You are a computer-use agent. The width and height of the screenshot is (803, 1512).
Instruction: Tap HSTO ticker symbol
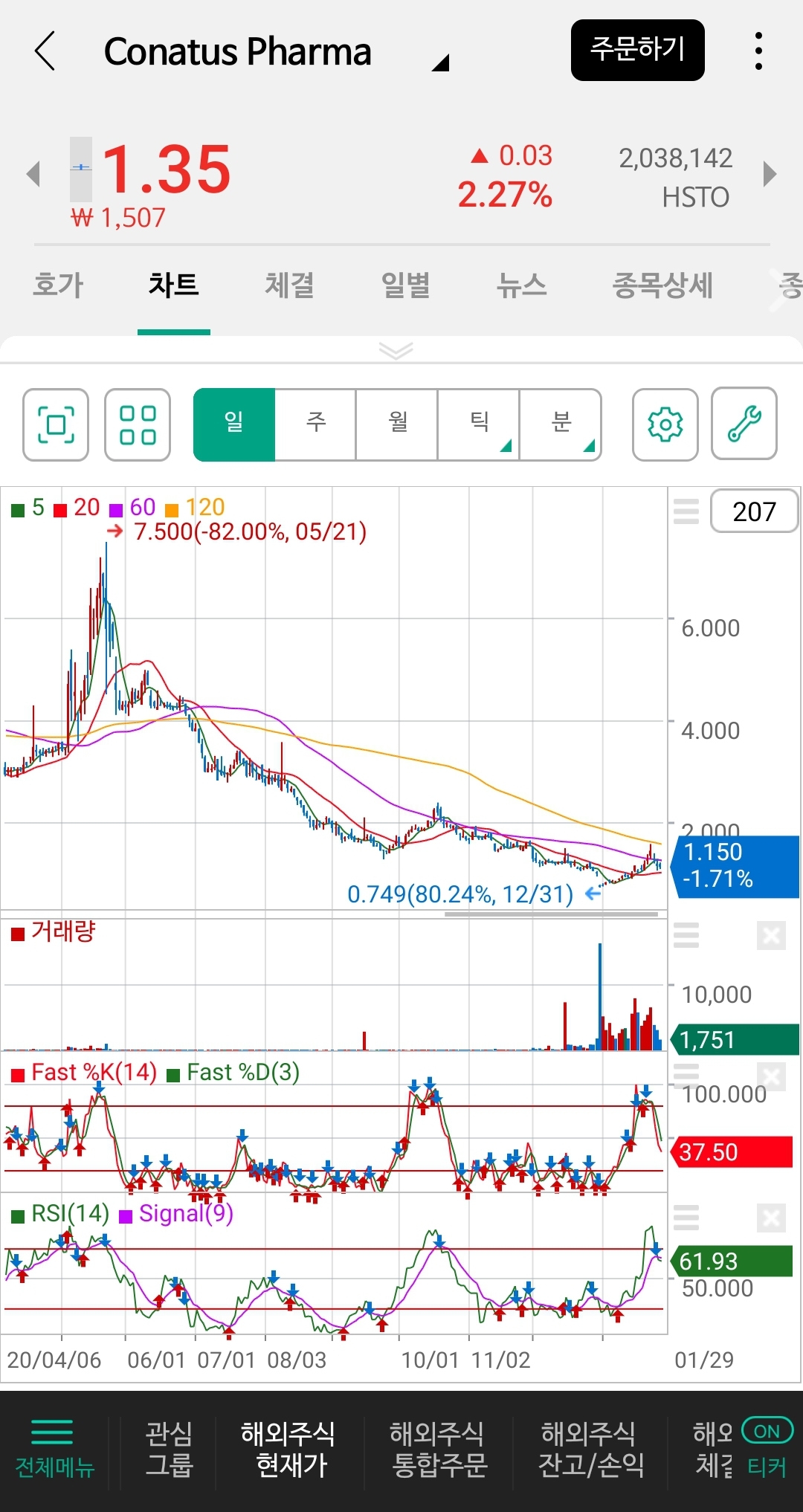696,198
